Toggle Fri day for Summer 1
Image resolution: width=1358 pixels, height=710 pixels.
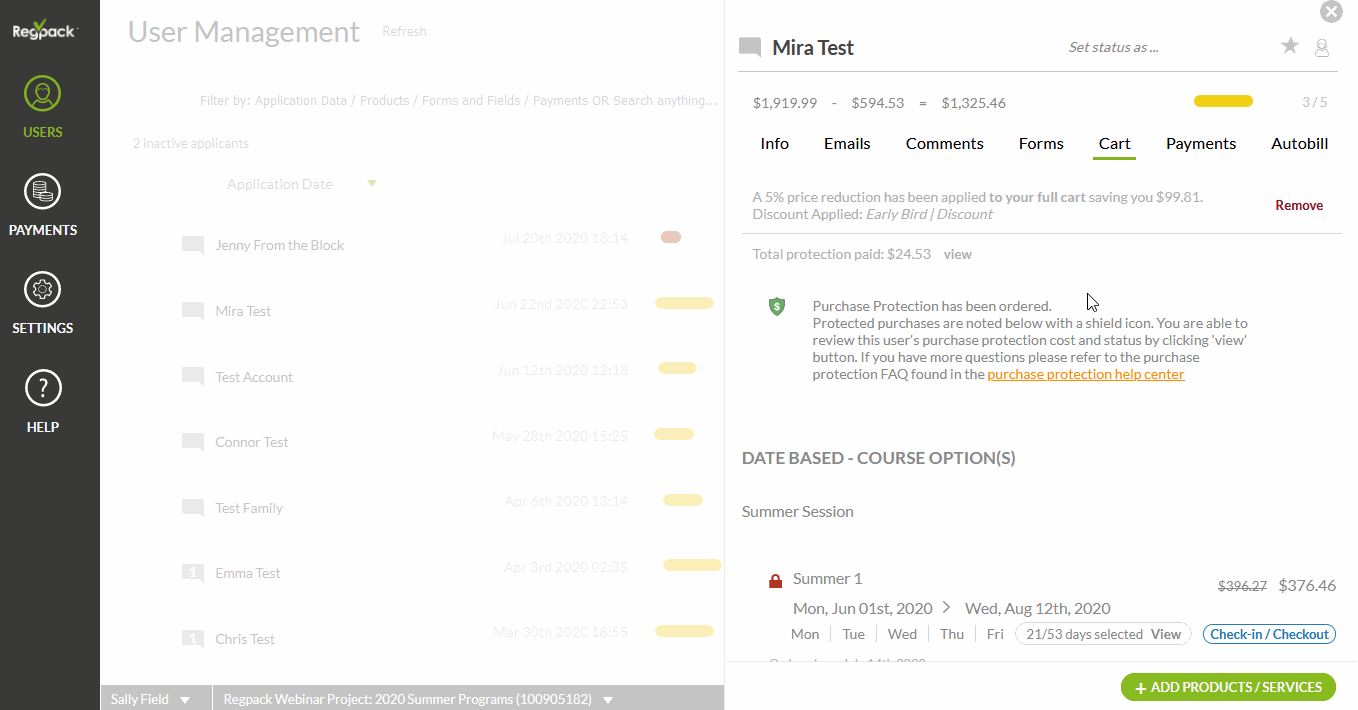coord(995,634)
